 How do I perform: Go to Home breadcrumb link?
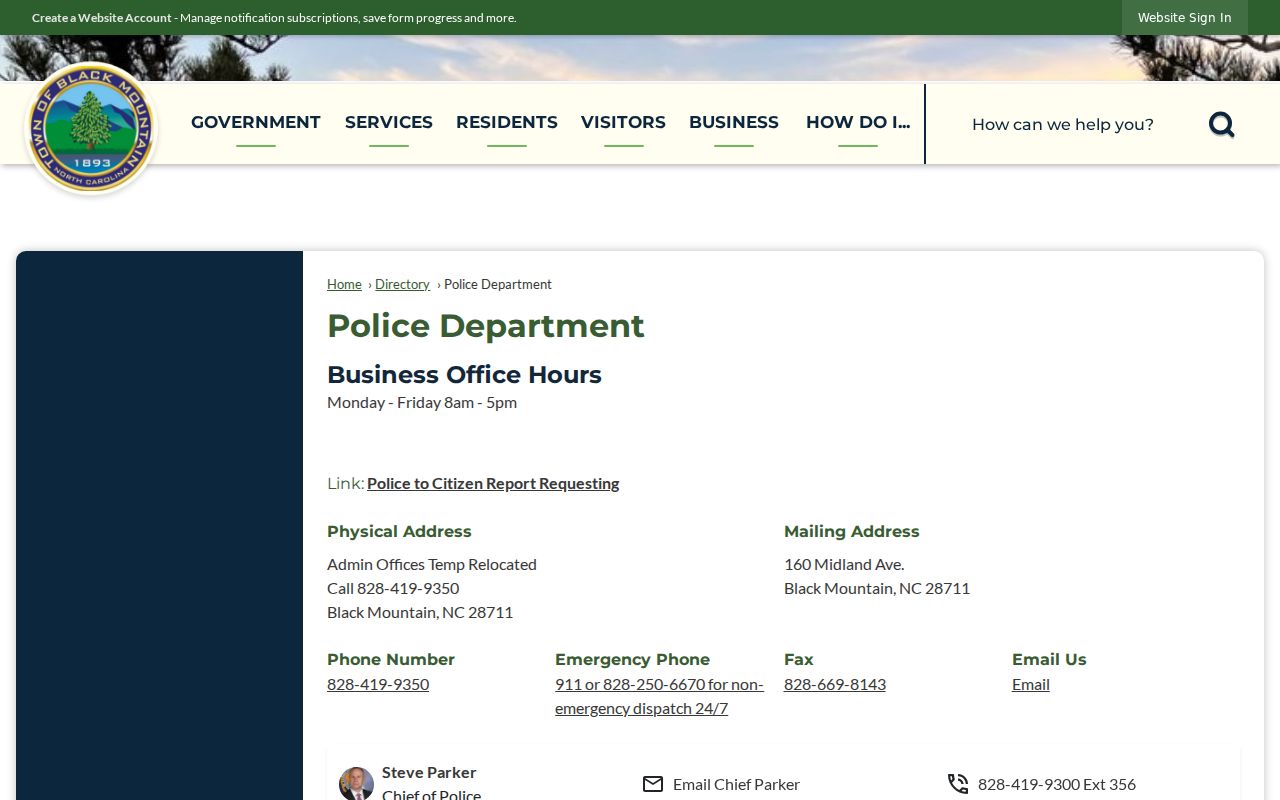(344, 285)
